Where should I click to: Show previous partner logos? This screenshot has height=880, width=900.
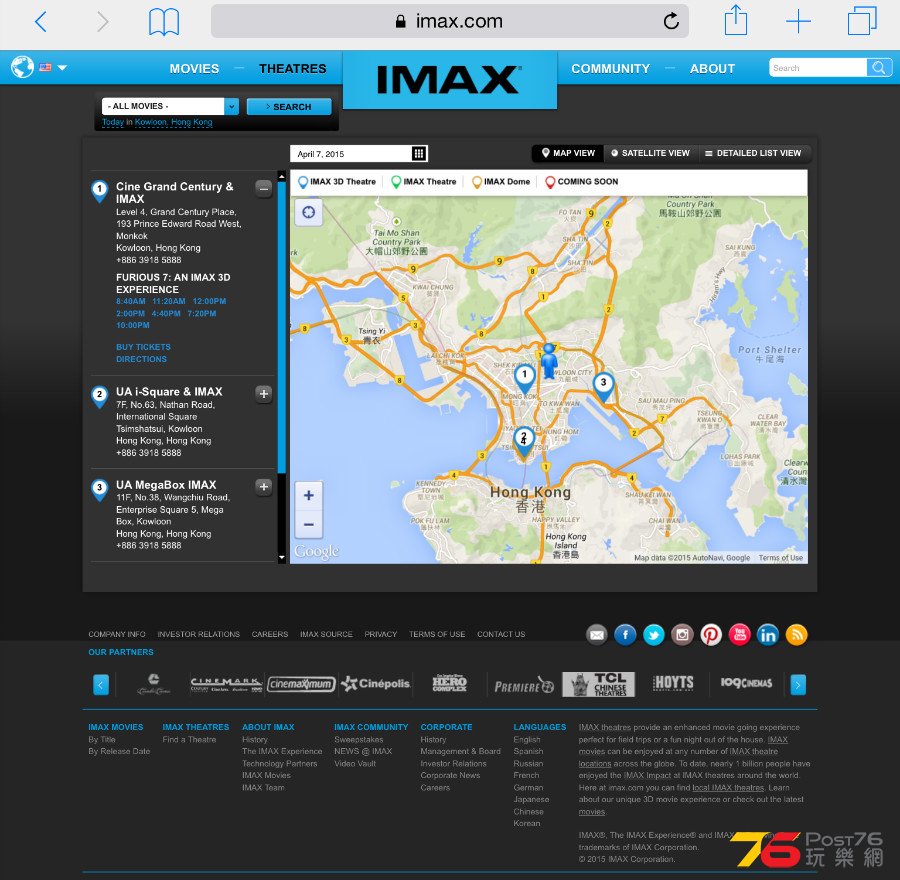pos(101,684)
